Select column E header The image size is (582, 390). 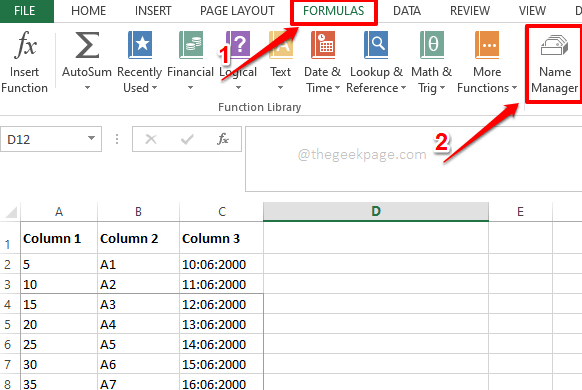[520, 212]
